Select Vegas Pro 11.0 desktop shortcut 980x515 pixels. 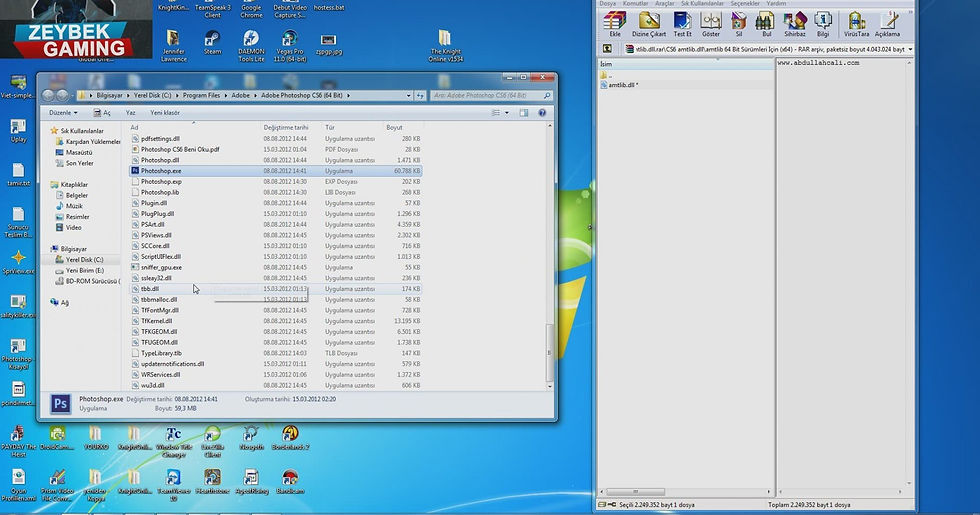click(289, 46)
